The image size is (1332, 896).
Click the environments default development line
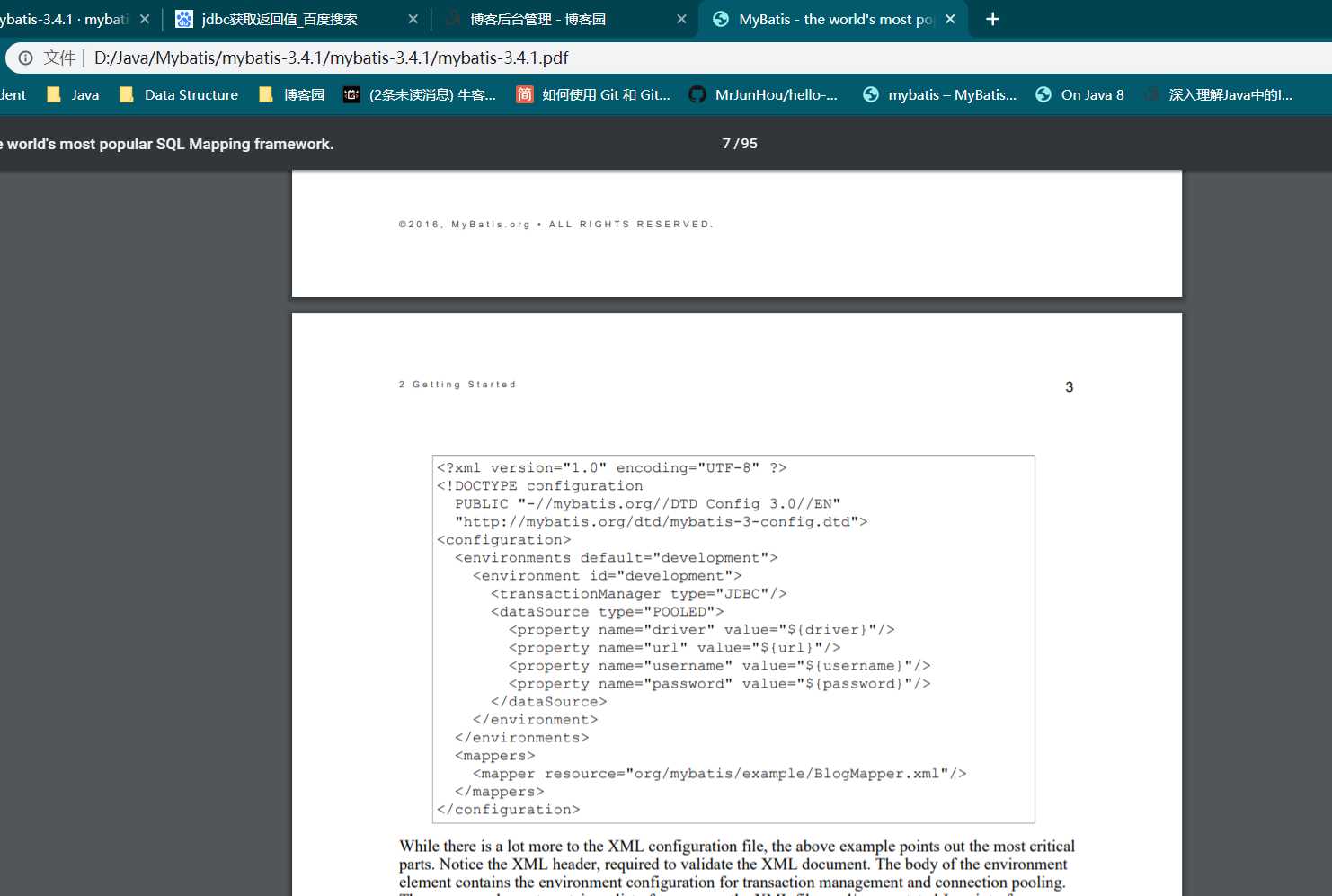pyautogui.click(x=617, y=558)
